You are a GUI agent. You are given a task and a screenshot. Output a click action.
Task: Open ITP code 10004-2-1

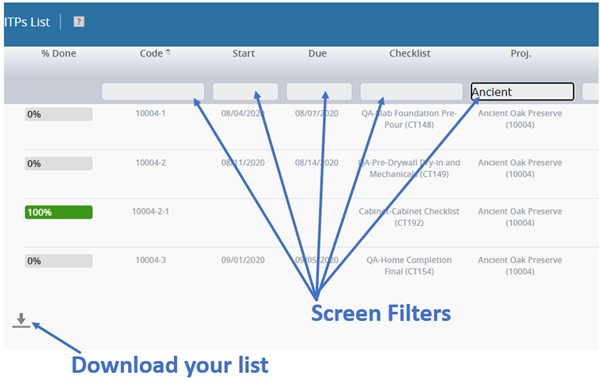click(x=150, y=211)
